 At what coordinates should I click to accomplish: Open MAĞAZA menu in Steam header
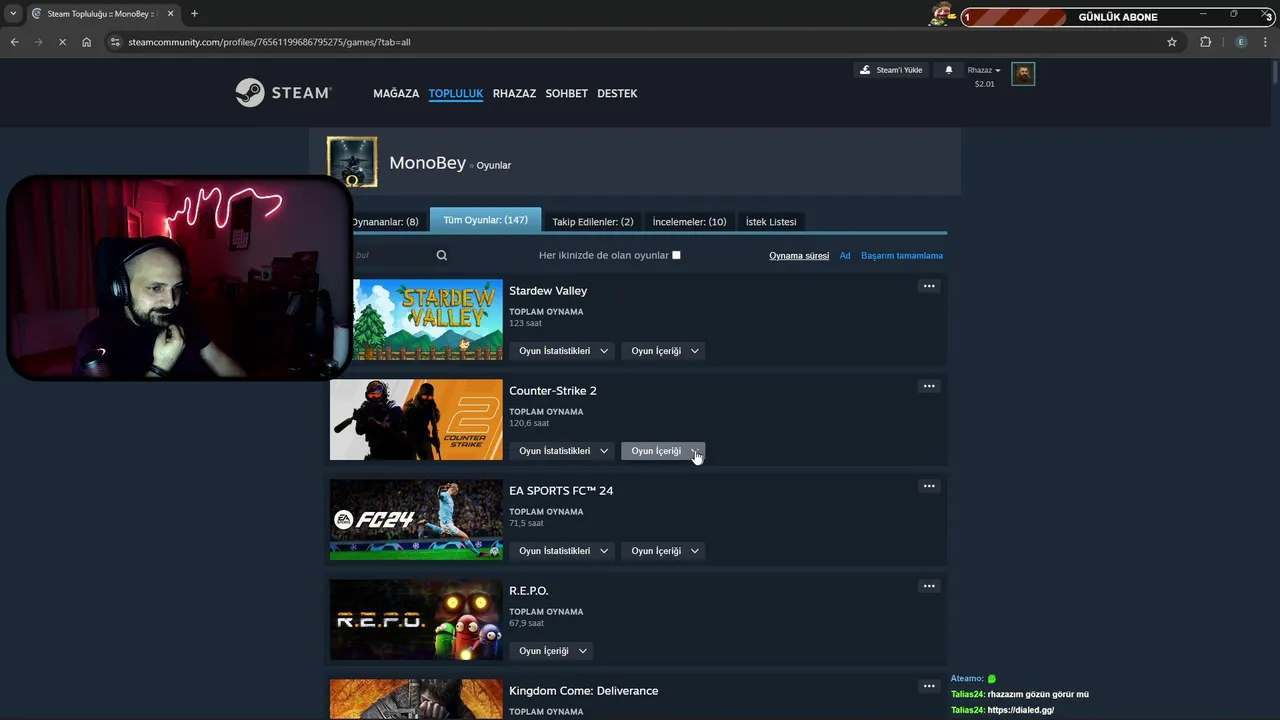coord(396,93)
